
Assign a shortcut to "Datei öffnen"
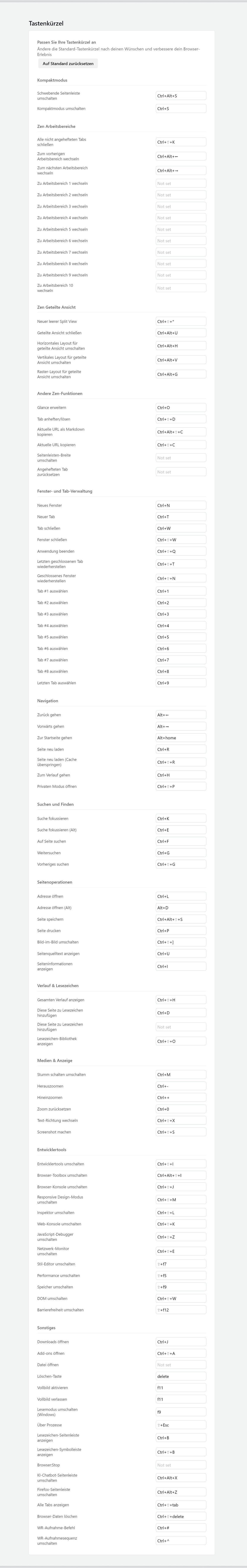(181, 1365)
